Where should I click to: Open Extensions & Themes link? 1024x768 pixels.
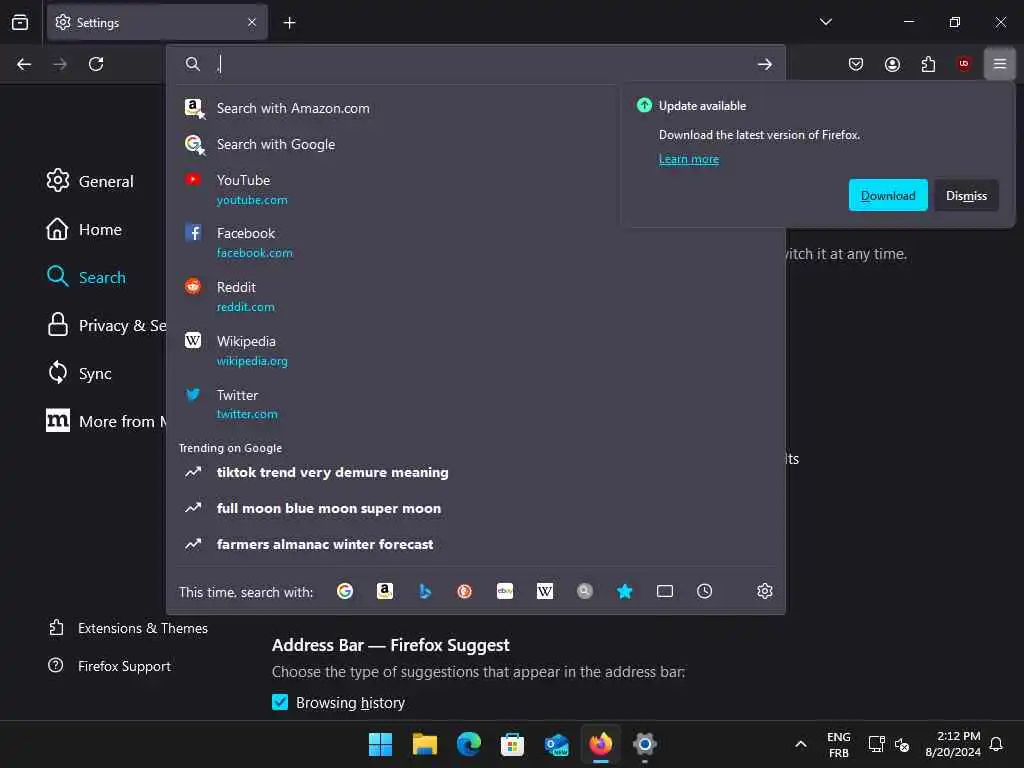pos(128,628)
